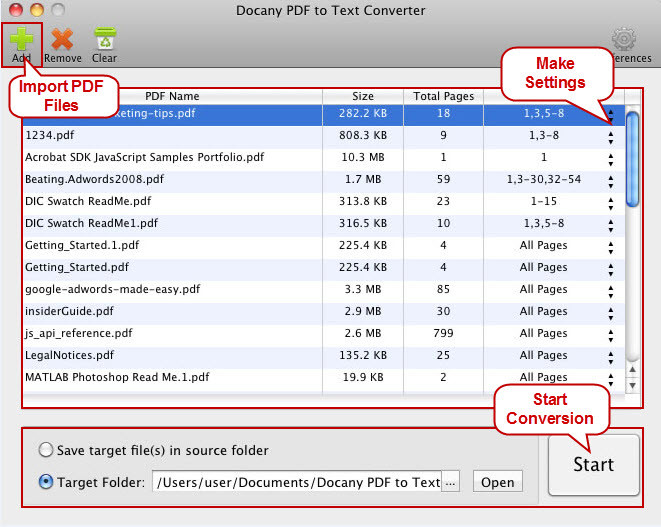Open page range stepper for 1234.pdf

[610, 136]
